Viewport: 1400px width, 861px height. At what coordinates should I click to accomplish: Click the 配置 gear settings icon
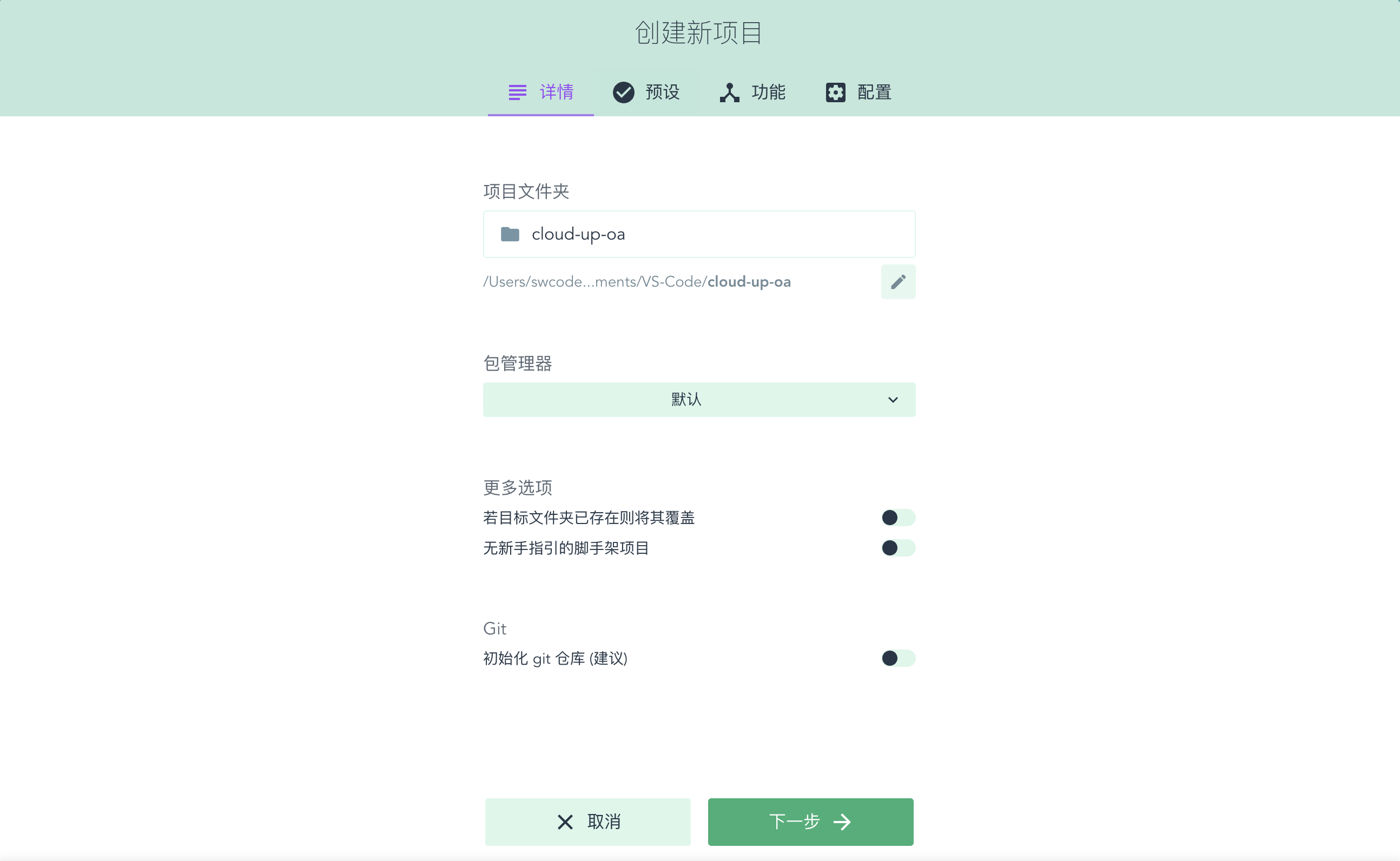(834, 91)
